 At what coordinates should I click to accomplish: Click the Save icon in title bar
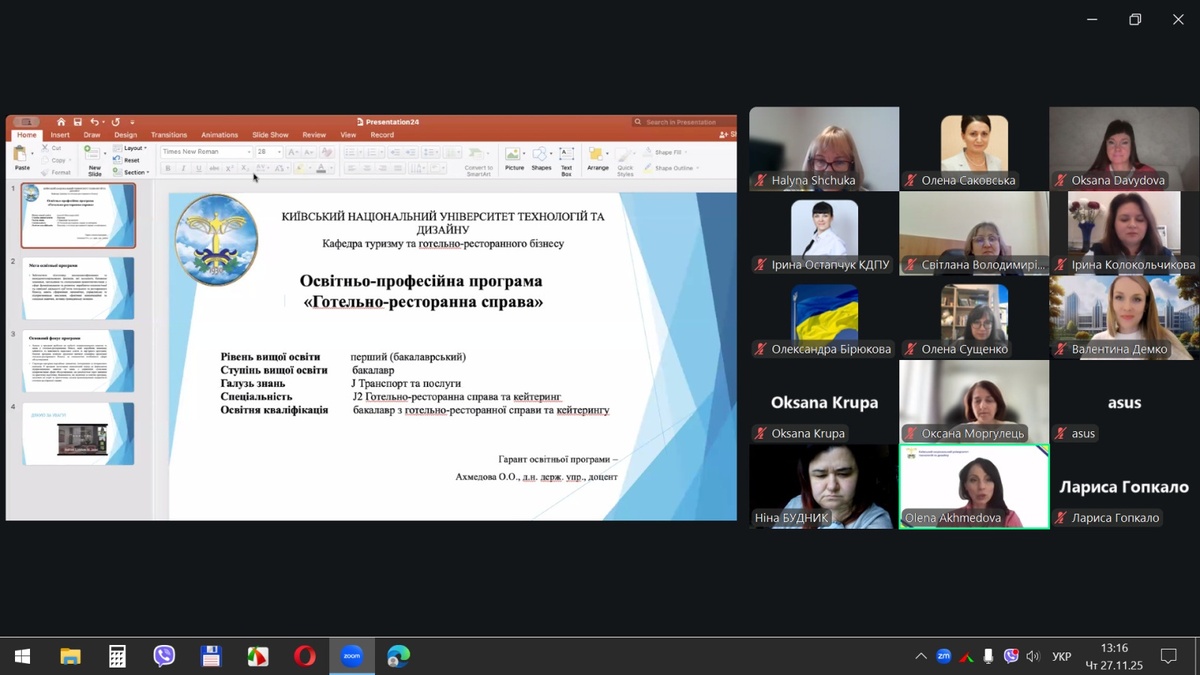pyautogui.click(x=77, y=122)
